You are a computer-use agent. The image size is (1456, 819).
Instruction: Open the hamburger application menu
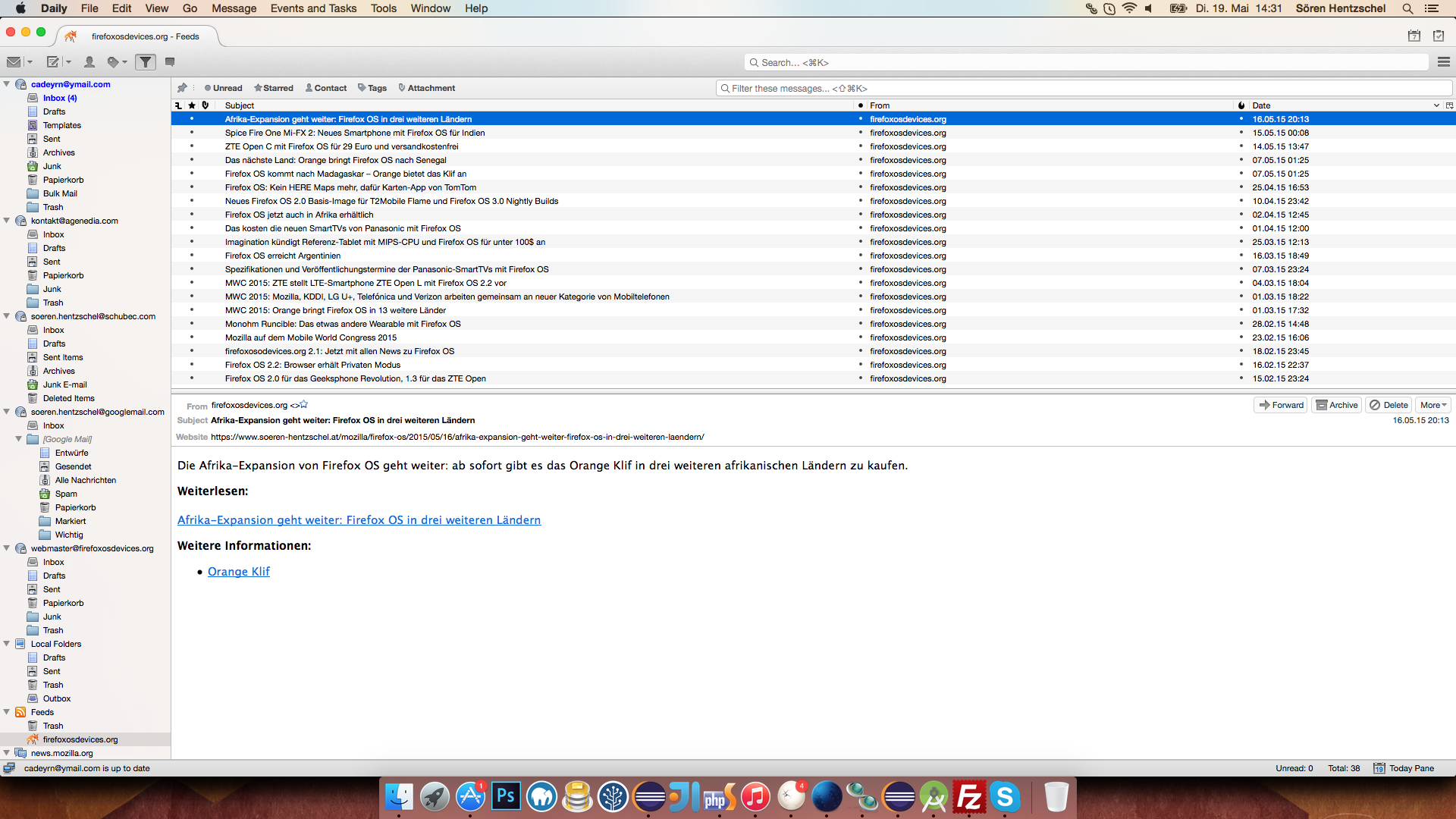click(1443, 62)
